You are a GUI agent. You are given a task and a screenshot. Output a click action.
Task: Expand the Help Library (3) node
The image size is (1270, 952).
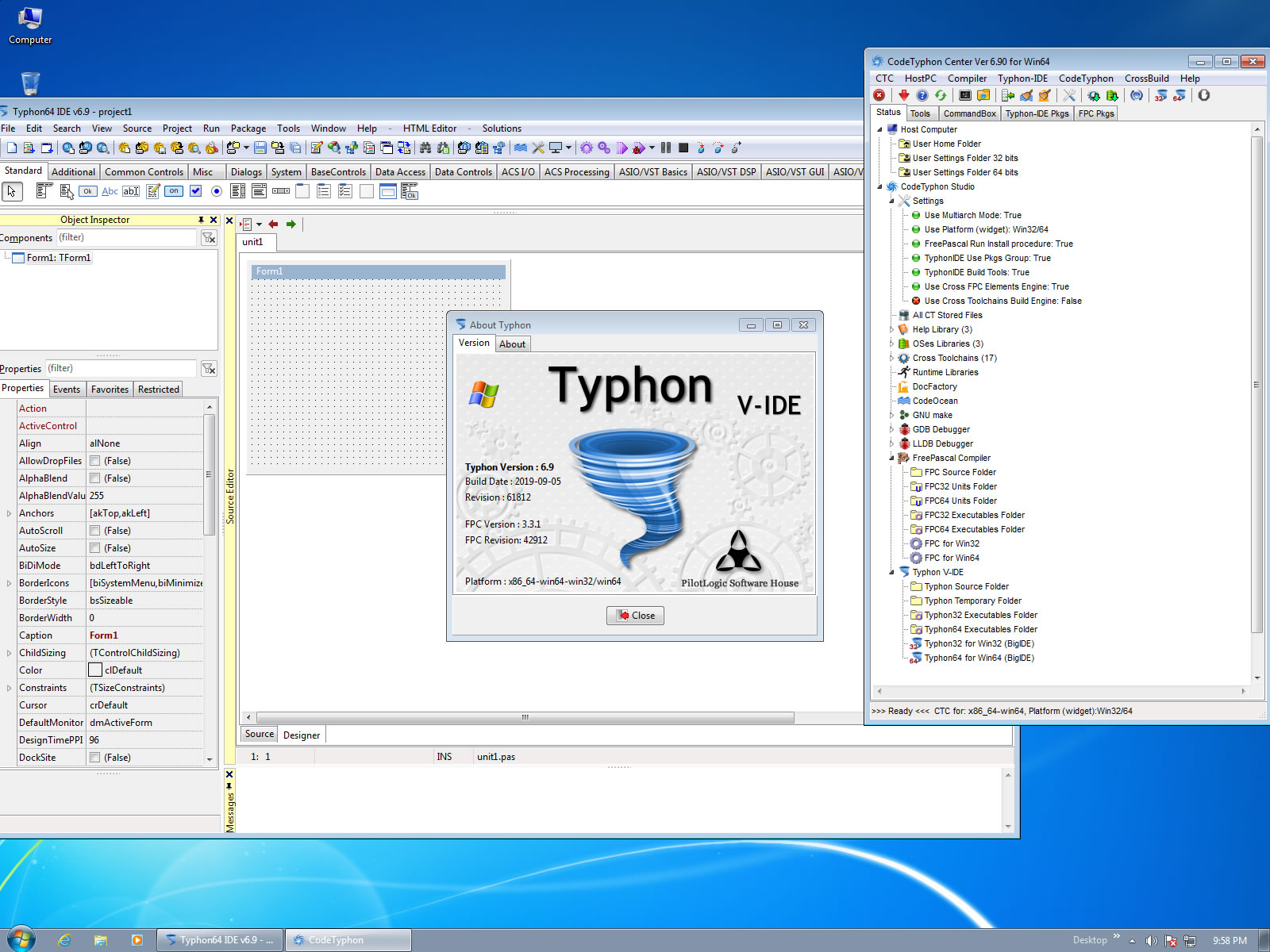(891, 329)
